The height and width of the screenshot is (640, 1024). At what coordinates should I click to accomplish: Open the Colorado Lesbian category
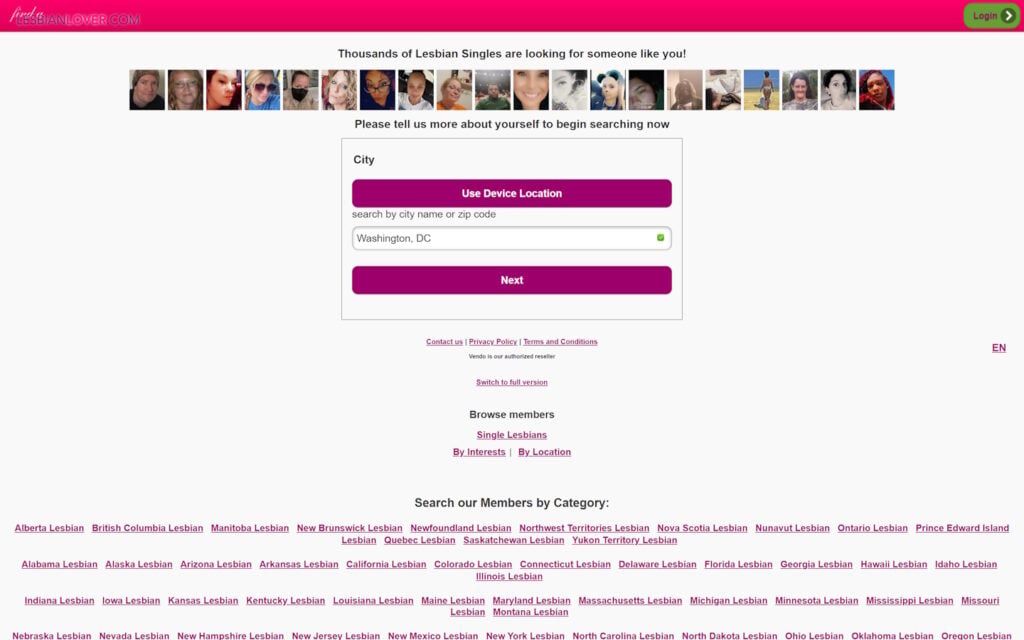[x=473, y=564]
